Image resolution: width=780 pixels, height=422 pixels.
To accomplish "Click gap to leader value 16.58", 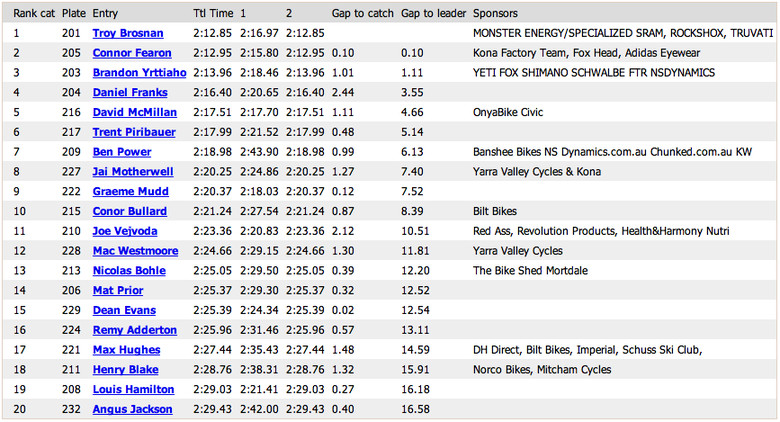I will [415, 410].
